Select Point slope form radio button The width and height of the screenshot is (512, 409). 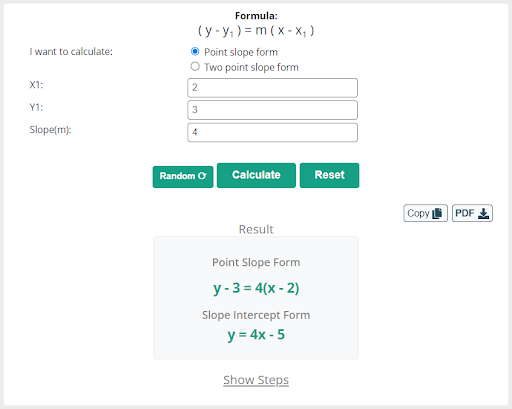pos(195,52)
